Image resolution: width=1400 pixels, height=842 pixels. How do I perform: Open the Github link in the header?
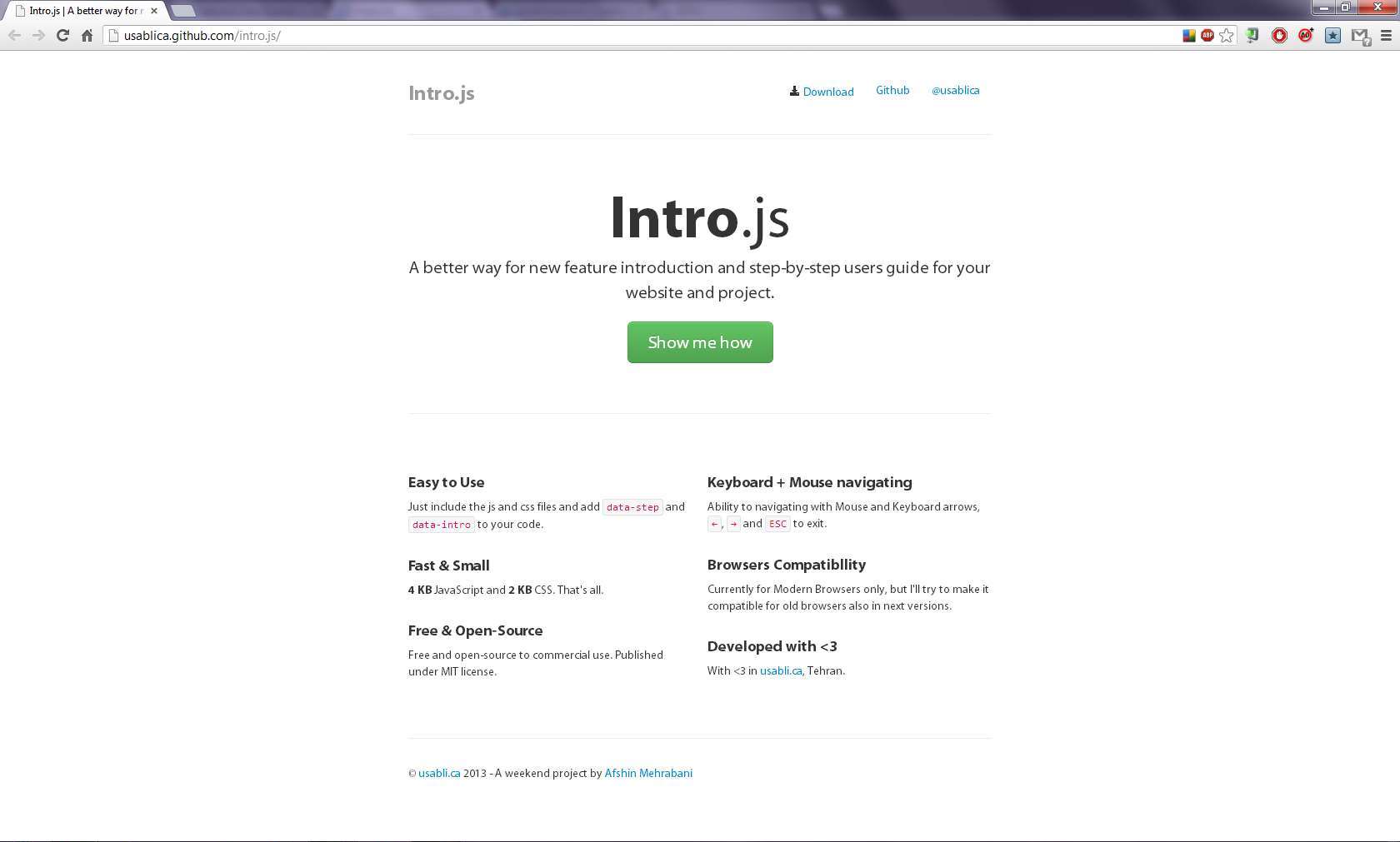point(892,90)
